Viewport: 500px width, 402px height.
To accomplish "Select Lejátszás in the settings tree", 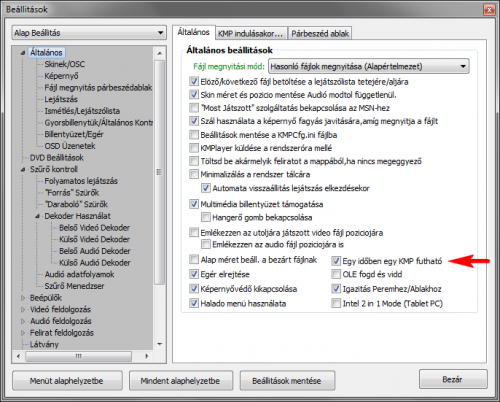I will coord(61,99).
